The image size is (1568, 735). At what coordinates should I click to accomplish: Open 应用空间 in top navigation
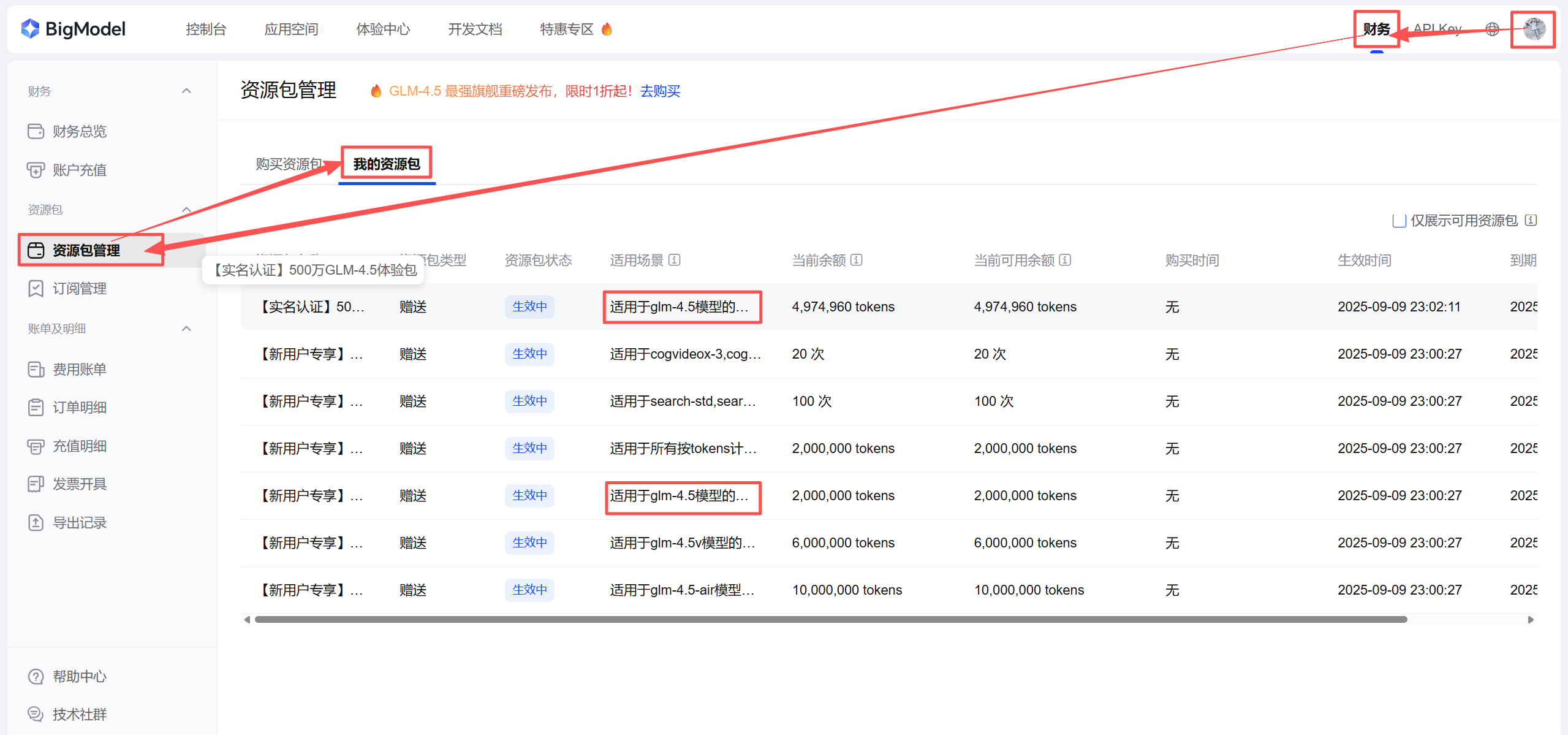click(x=291, y=29)
